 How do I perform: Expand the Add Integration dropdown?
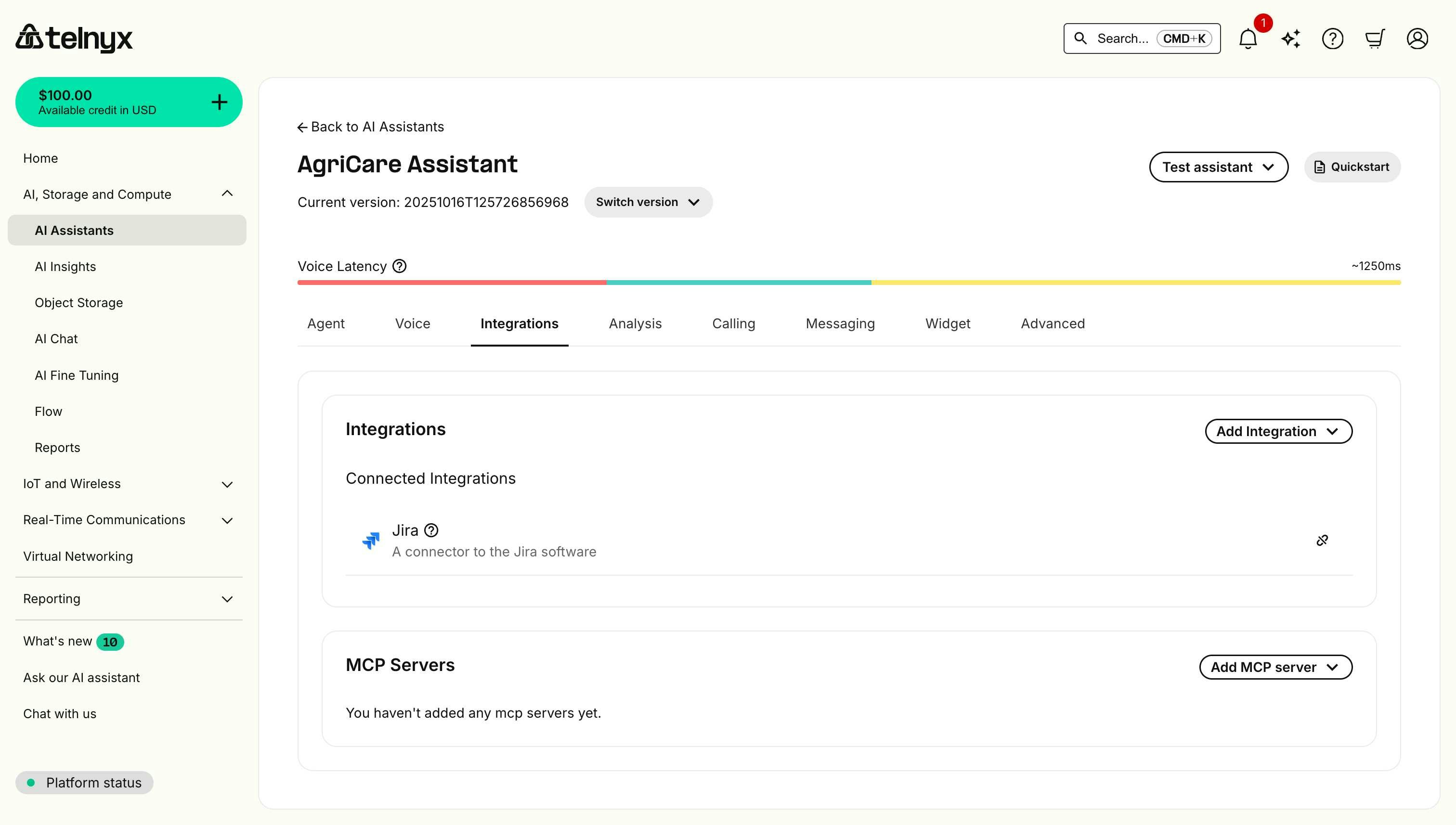click(1279, 431)
